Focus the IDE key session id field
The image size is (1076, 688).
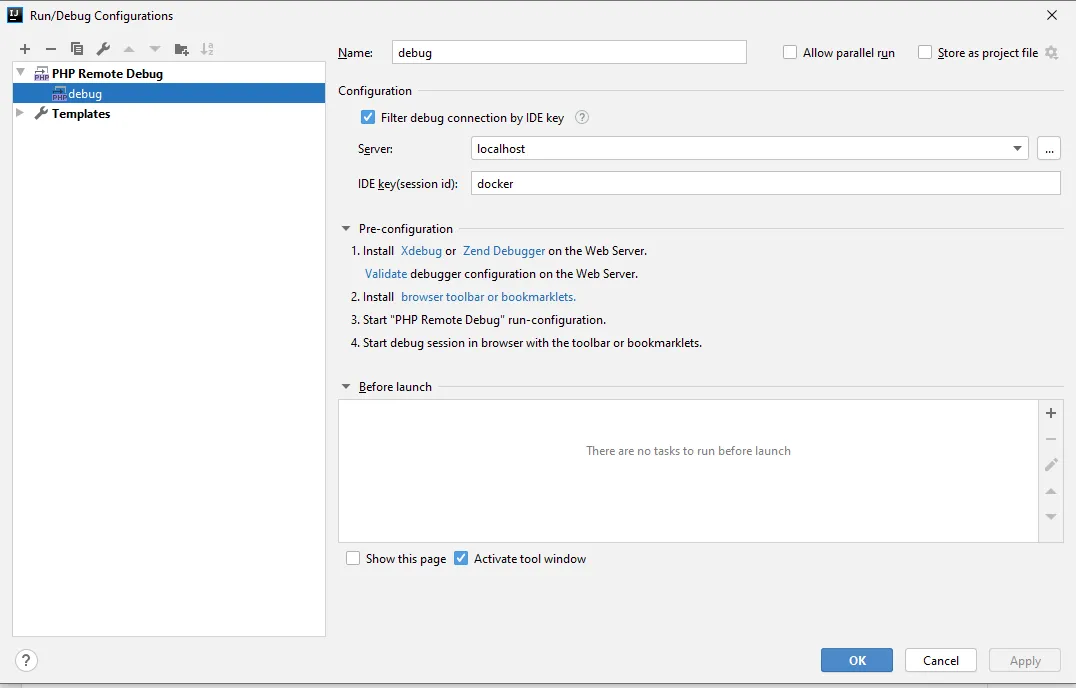(x=765, y=183)
